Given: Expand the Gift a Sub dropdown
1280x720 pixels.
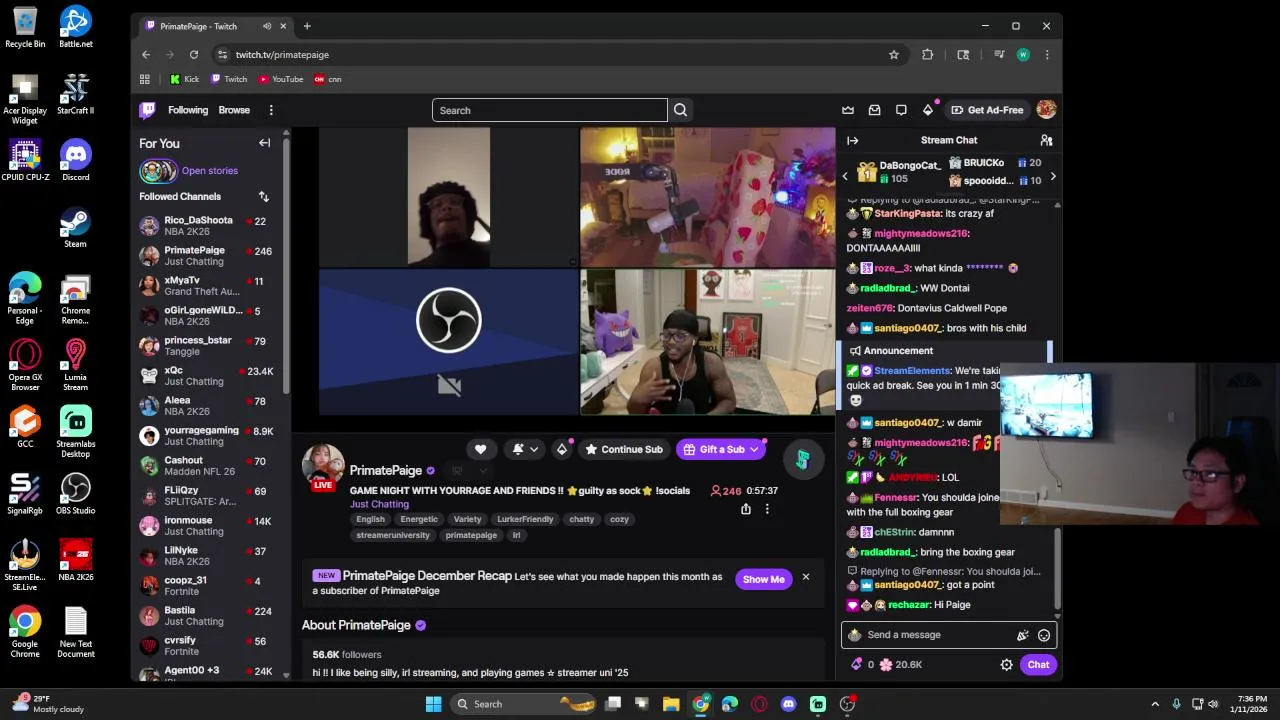Looking at the screenshot, I should click(754, 449).
